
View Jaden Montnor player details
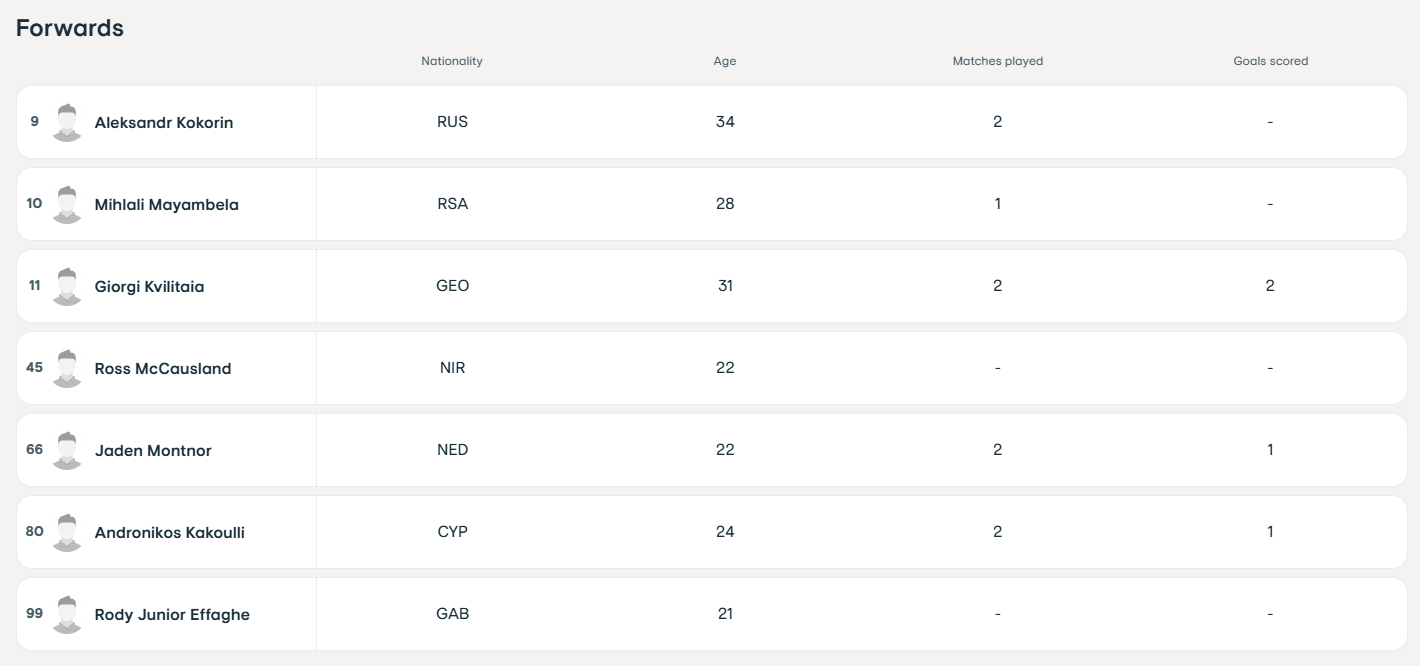tap(153, 451)
